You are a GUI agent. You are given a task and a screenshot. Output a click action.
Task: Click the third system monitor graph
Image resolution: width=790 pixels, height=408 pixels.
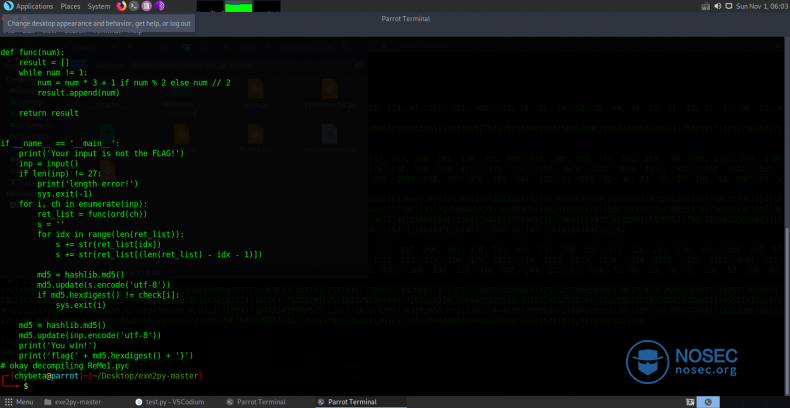pos(267,6)
